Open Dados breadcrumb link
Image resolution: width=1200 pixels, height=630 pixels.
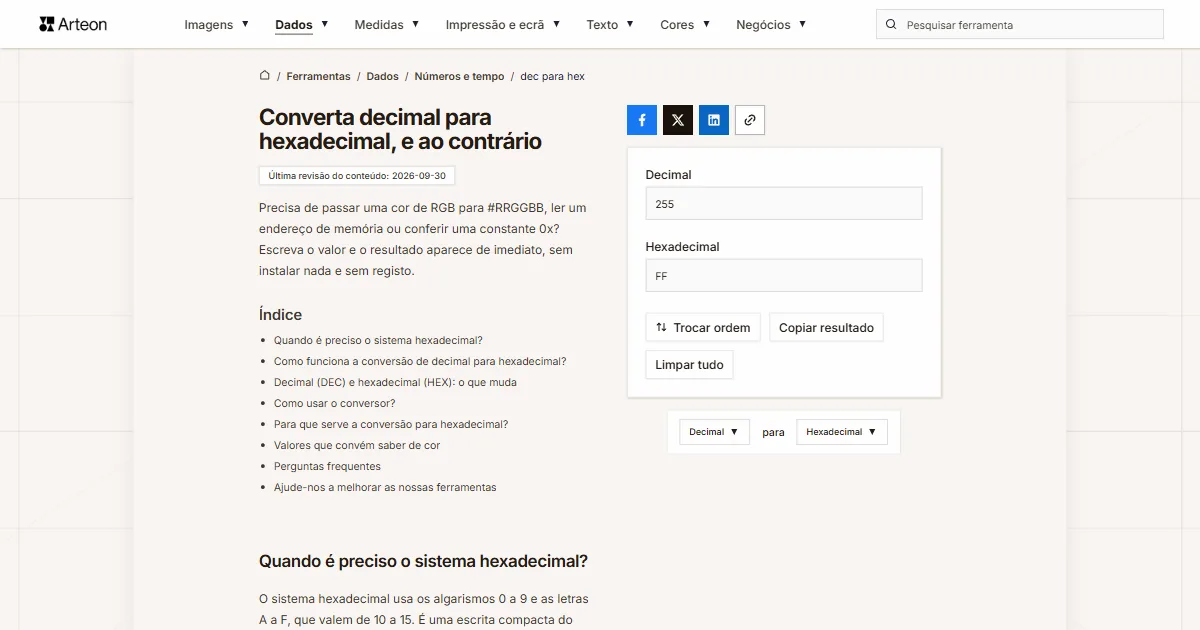coord(382,76)
